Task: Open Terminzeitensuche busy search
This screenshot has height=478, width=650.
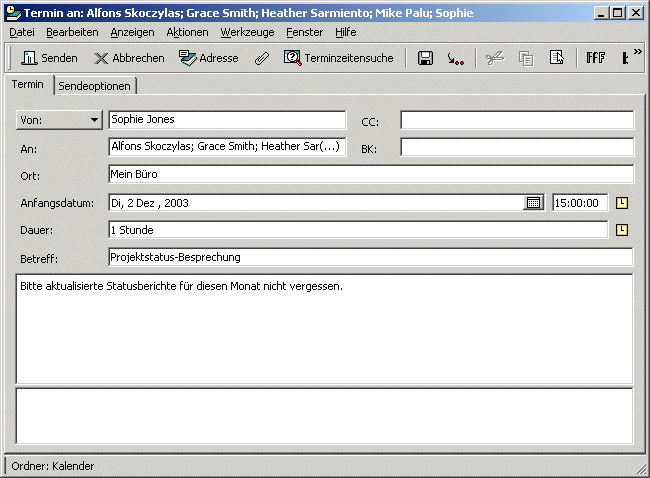Action: [x=338, y=58]
